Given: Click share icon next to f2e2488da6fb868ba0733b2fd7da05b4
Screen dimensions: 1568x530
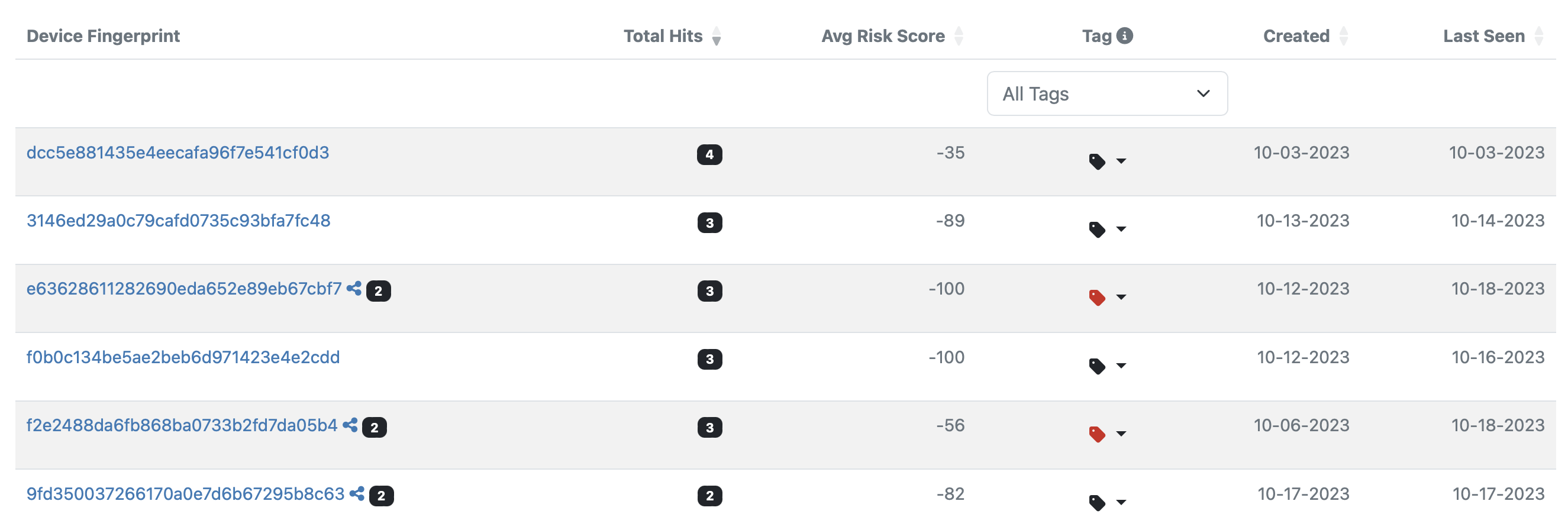Looking at the screenshot, I should click(x=350, y=425).
